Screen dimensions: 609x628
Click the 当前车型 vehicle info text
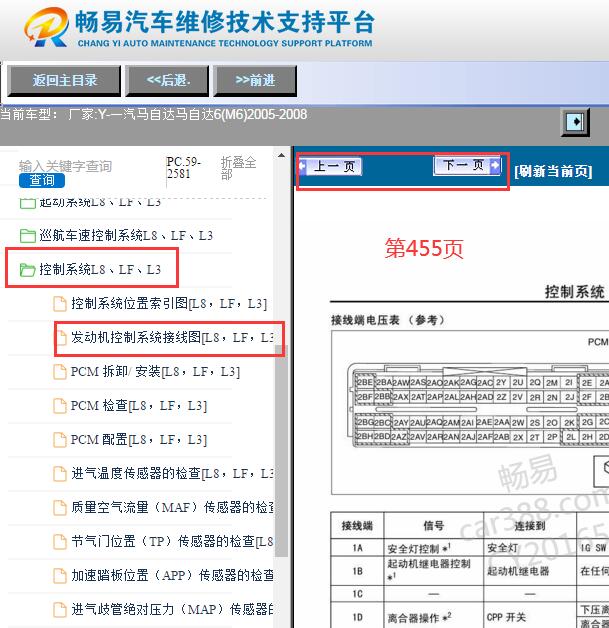point(154,115)
